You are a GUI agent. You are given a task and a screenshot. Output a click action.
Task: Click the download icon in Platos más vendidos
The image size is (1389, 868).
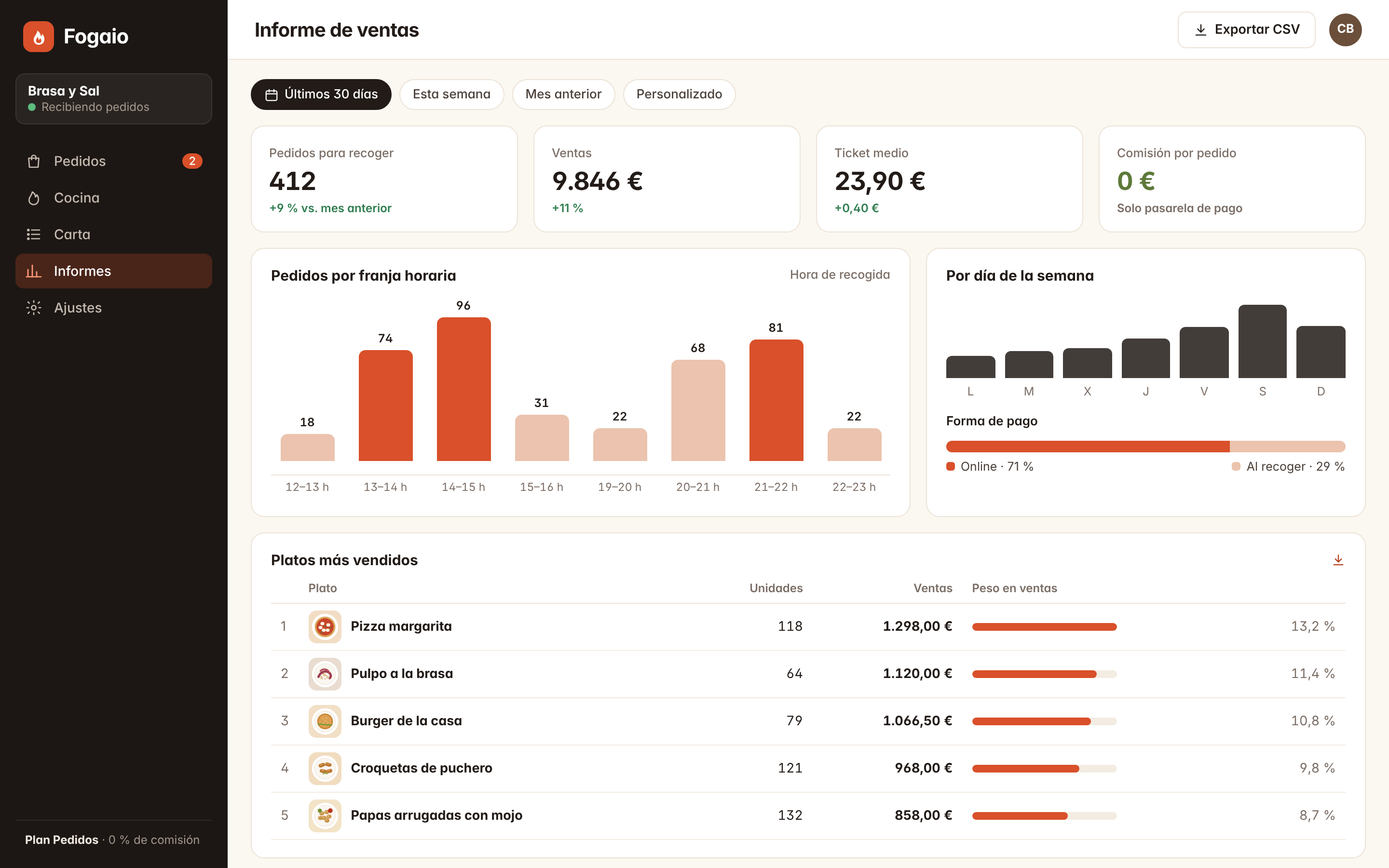(1338, 560)
